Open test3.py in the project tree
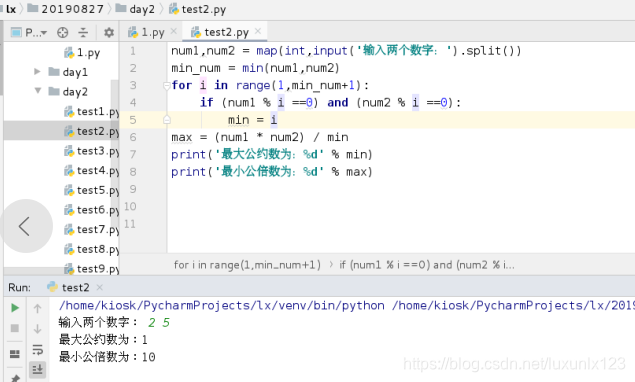 pyautogui.click(x=92, y=151)
